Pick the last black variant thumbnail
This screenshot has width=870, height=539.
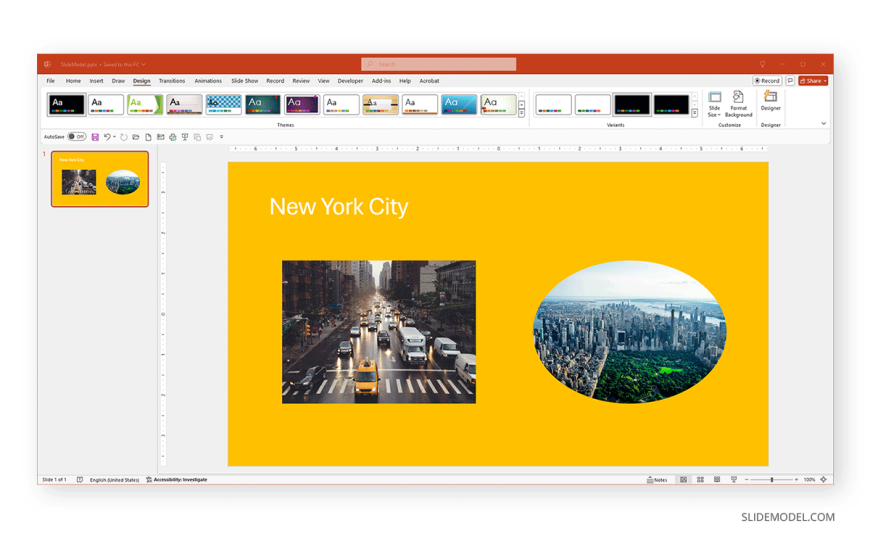pyautogui.click(x=671, y=104)
